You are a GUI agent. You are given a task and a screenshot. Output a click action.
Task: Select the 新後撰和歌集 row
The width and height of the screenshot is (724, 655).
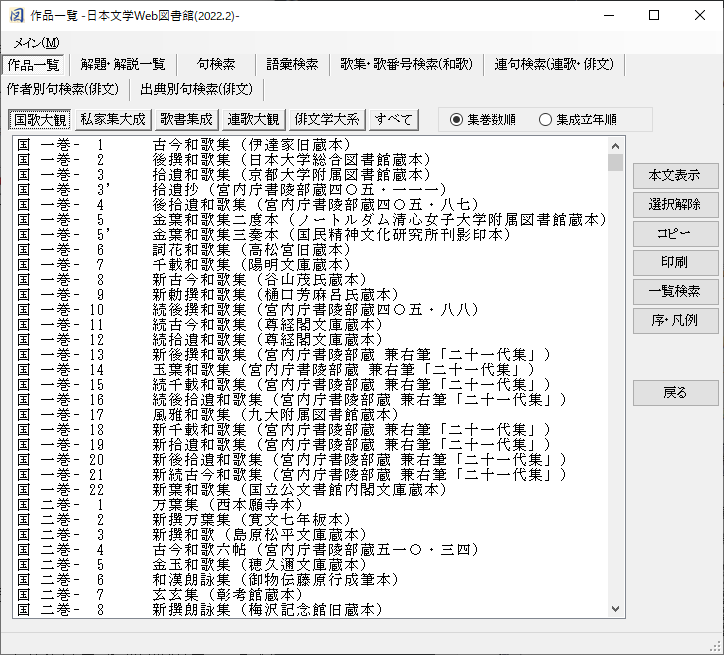[x=310, y=355]
